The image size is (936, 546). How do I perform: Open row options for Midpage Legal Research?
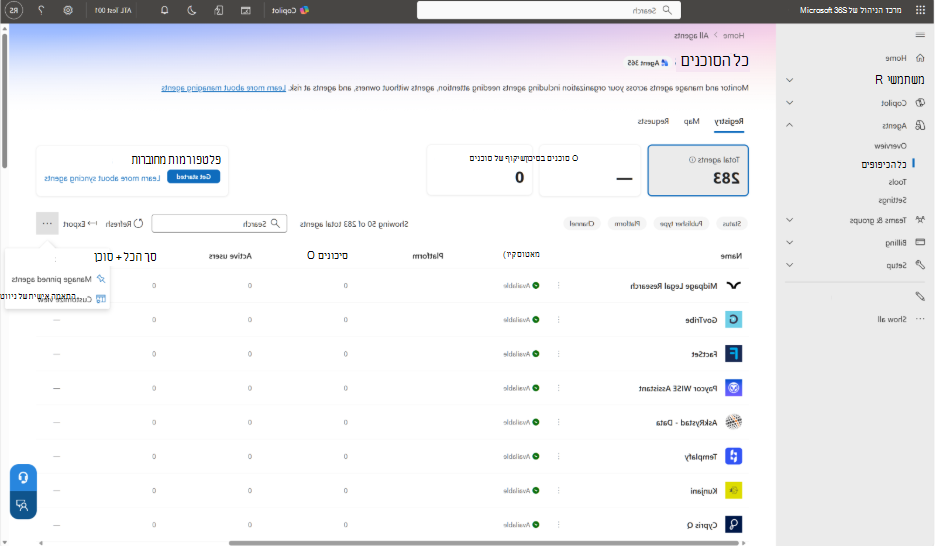(x=559, y=285)
